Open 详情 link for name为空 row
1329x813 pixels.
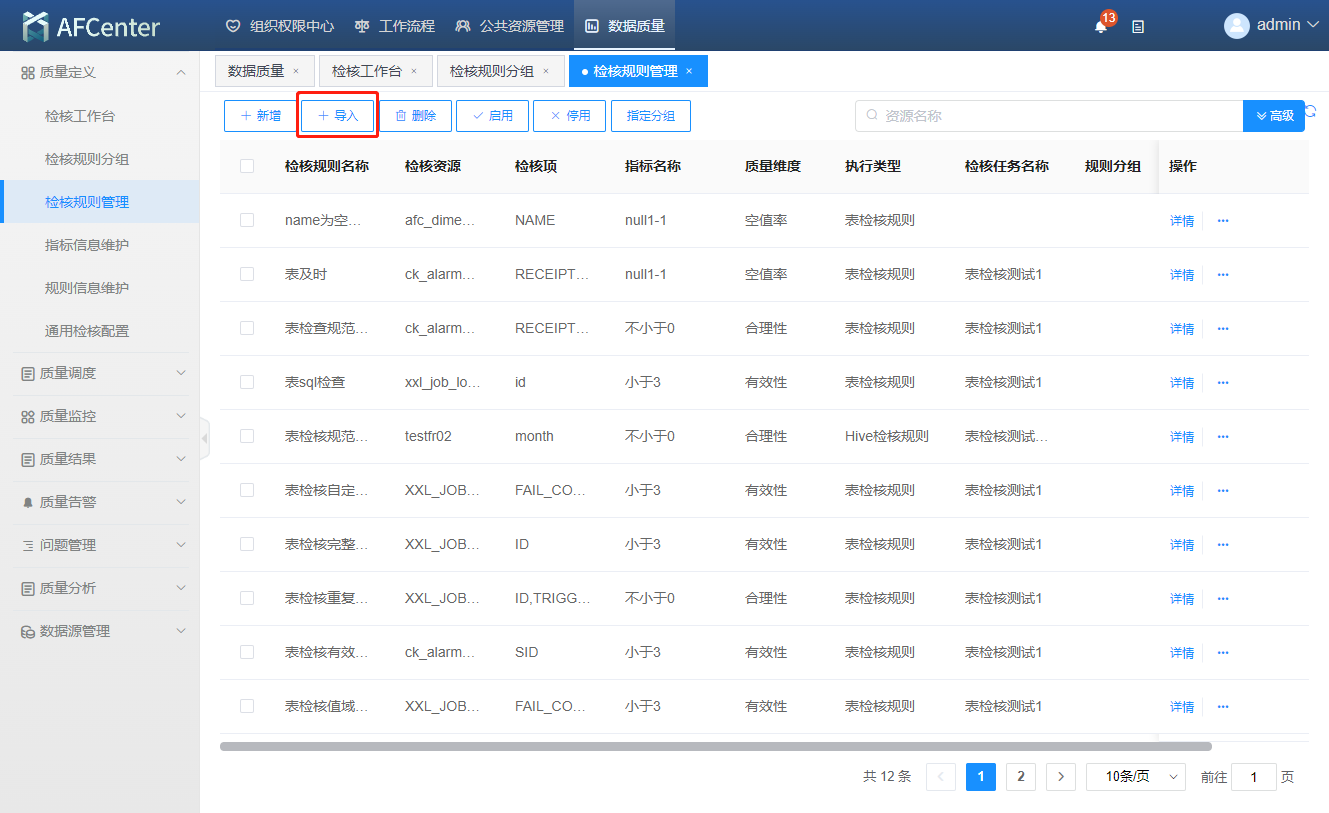click(1182, 221)
